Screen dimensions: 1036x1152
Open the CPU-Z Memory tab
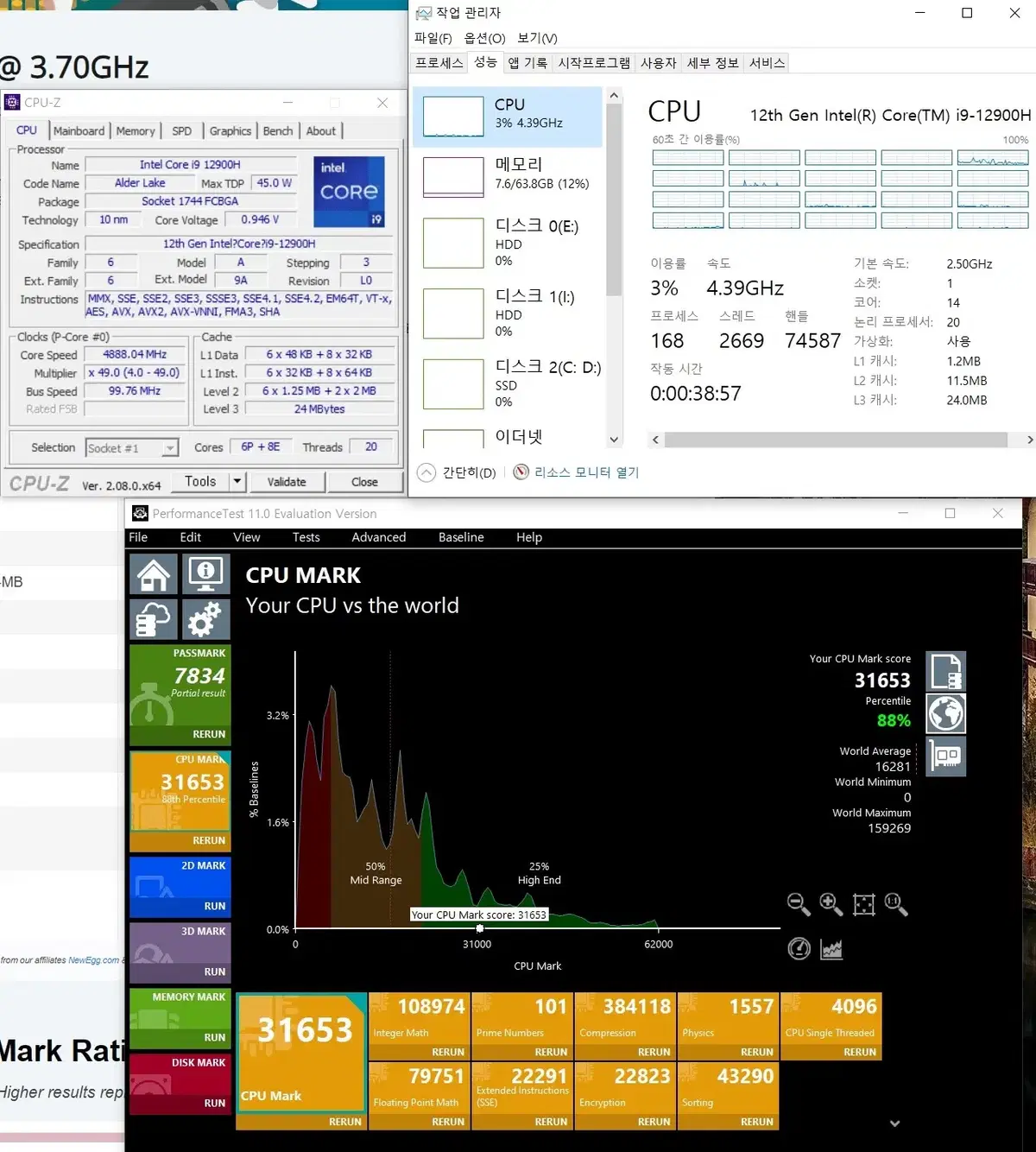[x=136, y=131]
